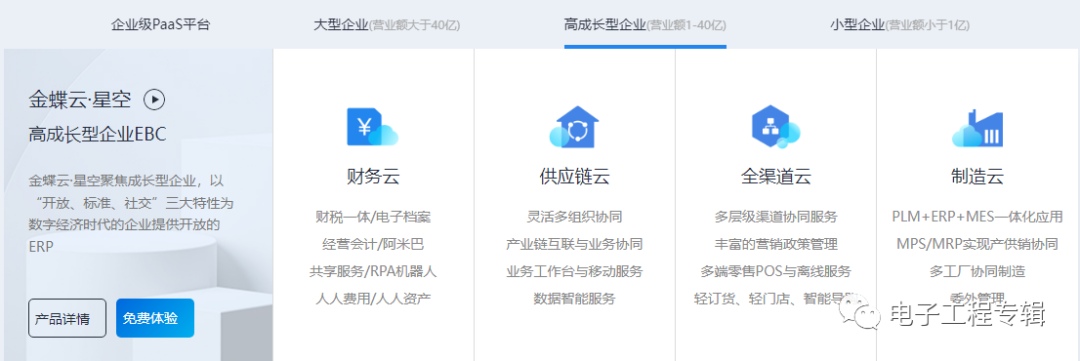This screenshot has width=1080, height=361.
Task: Click 共享服务/RPA机器人
Action: coord(373,271)
